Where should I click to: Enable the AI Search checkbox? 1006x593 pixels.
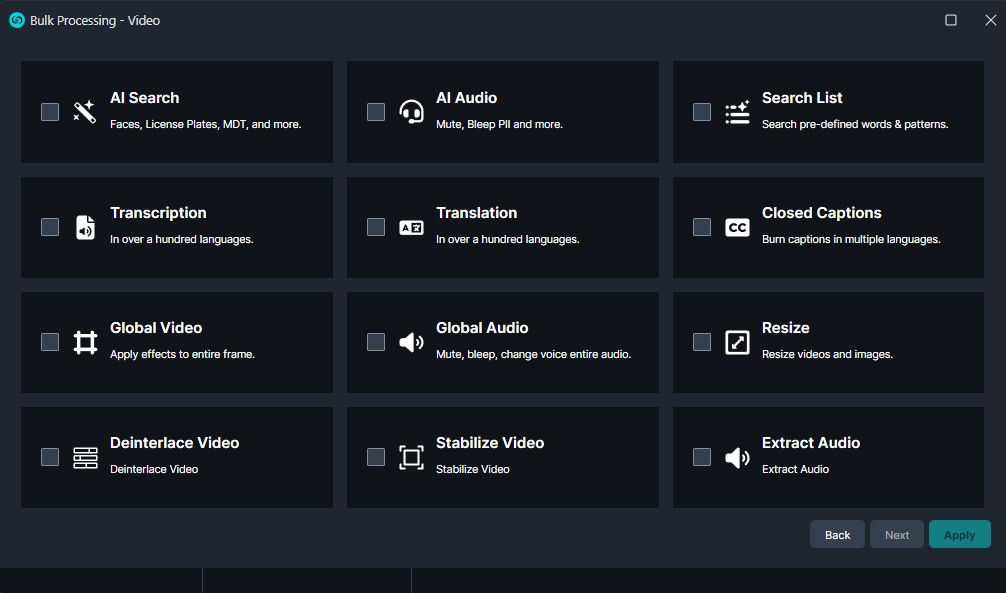50,112
